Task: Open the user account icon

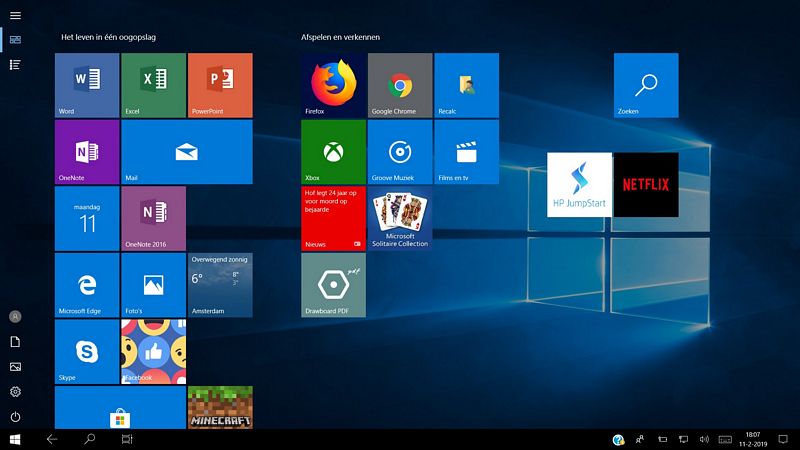Action: click(x=15, y=316)
